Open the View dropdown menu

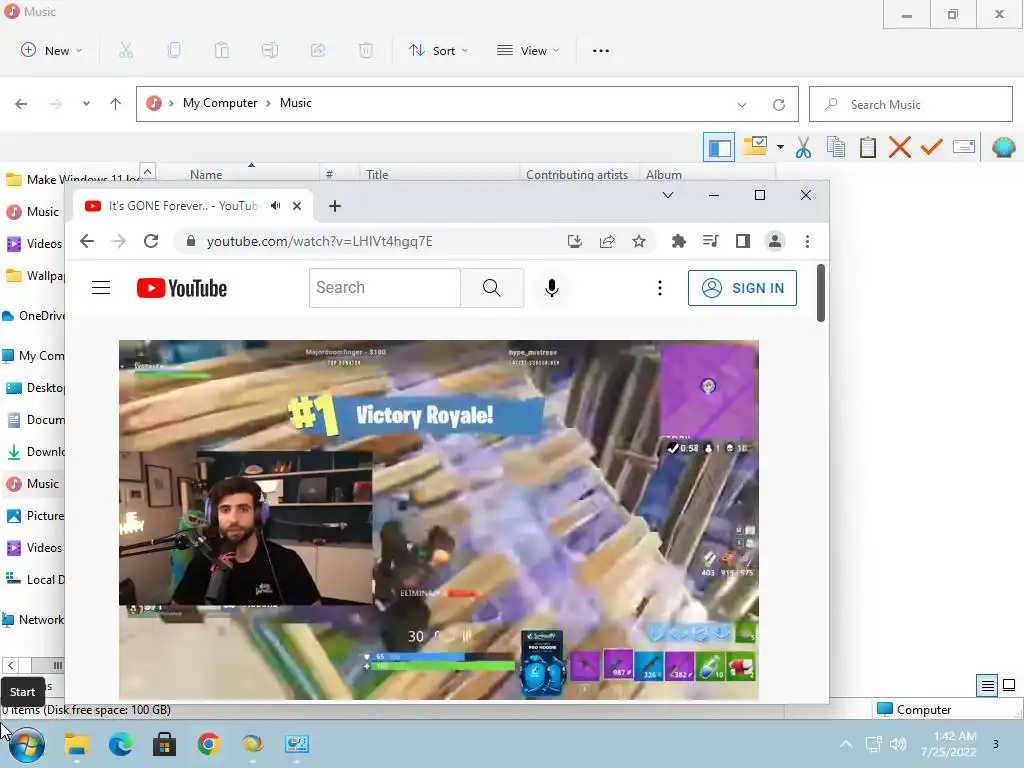pyautogui.click(x=528, y=50)
